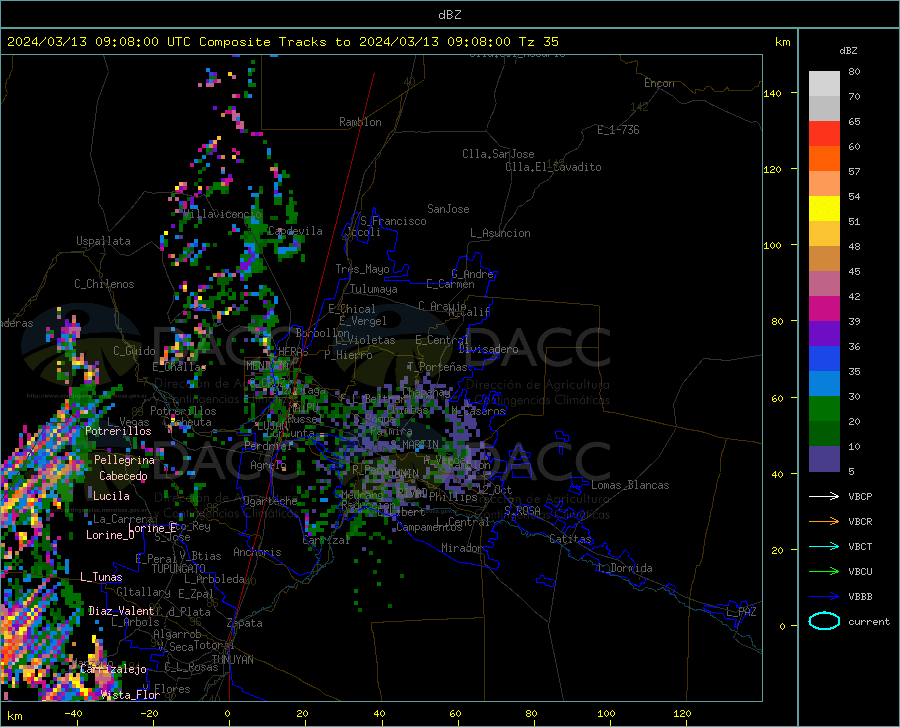Click the Lucila map label
The width and height of the screenshot is (900, 727).
pyautogui.click(x=111, y=496)
